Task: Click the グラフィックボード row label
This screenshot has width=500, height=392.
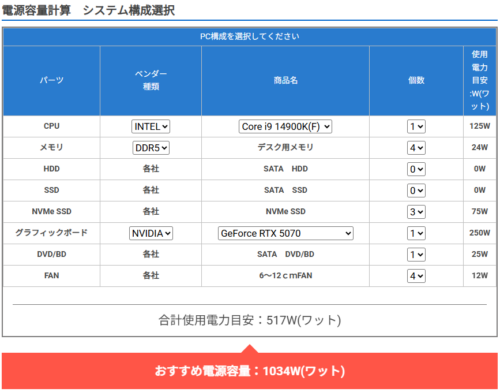Action: [x=52, y=233]
